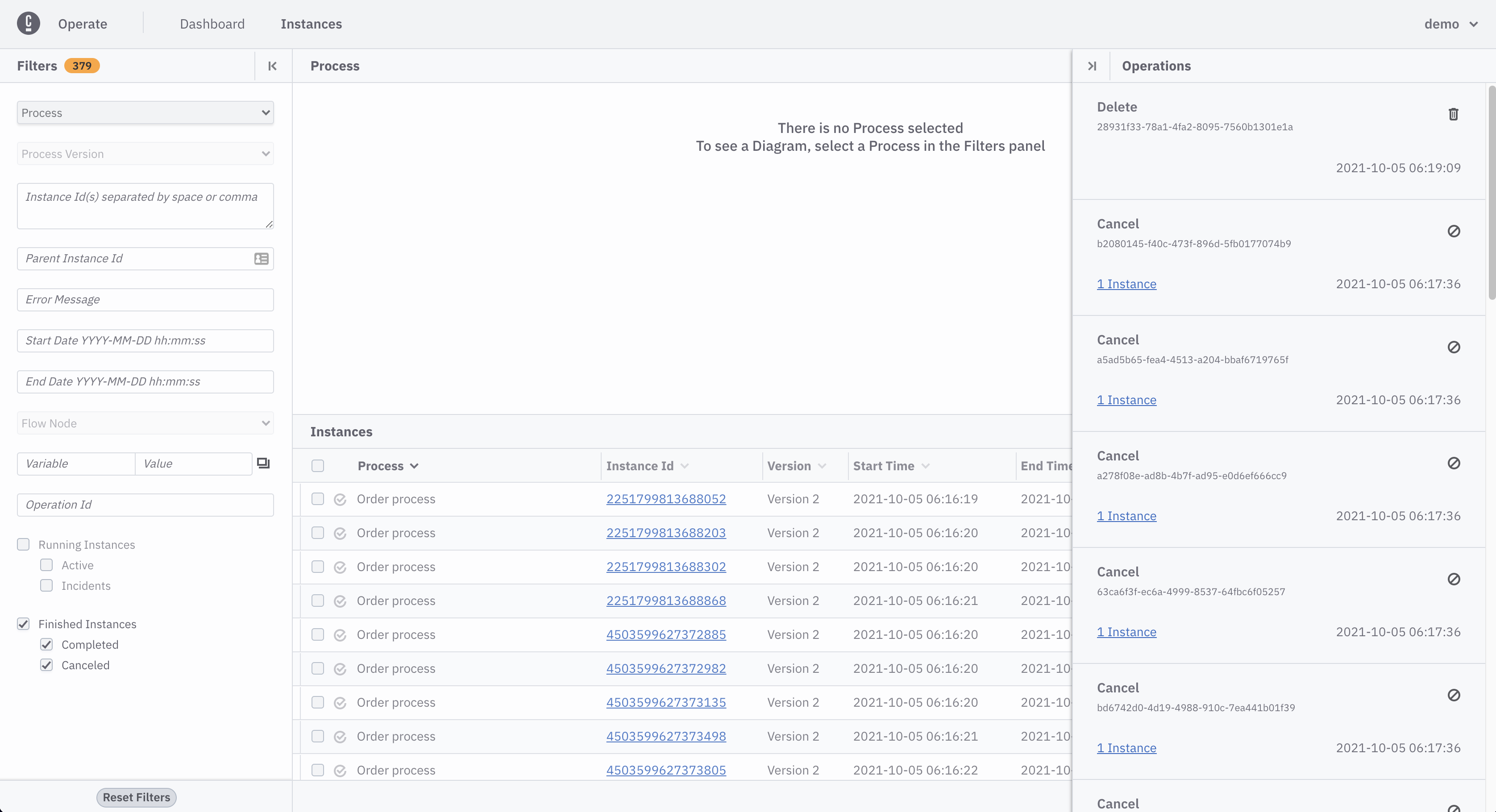Click the Parent Instance Id field icon

tap(262, 259)
